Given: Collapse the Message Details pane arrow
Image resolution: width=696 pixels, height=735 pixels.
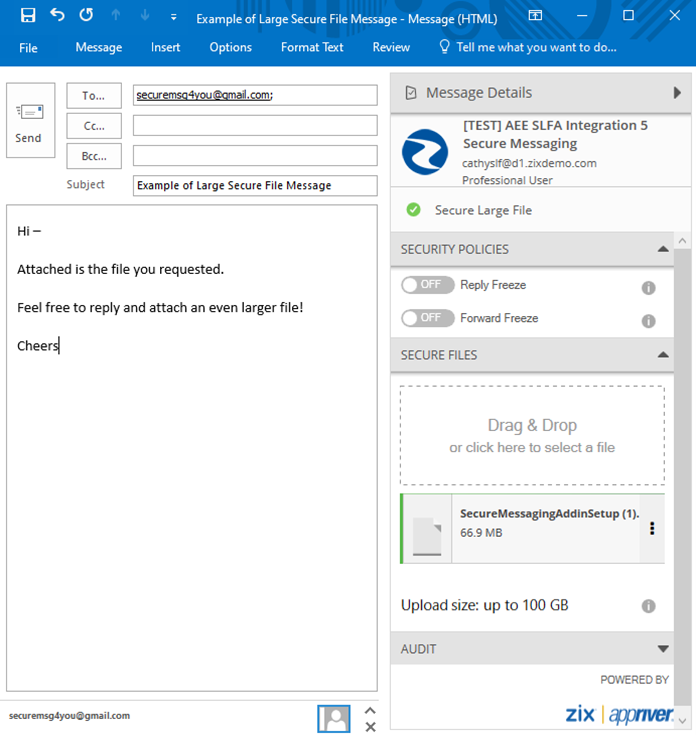Looking at the screenshot, I should point(677,93).
